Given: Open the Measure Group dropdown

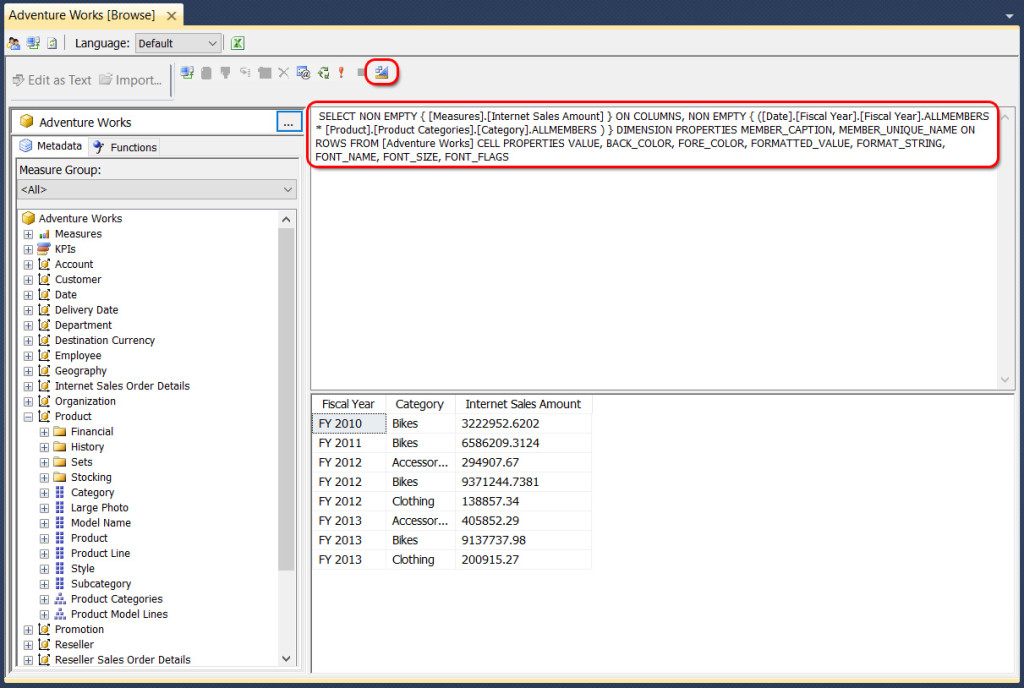Looking at the screenshot, I should pos(150,190).
